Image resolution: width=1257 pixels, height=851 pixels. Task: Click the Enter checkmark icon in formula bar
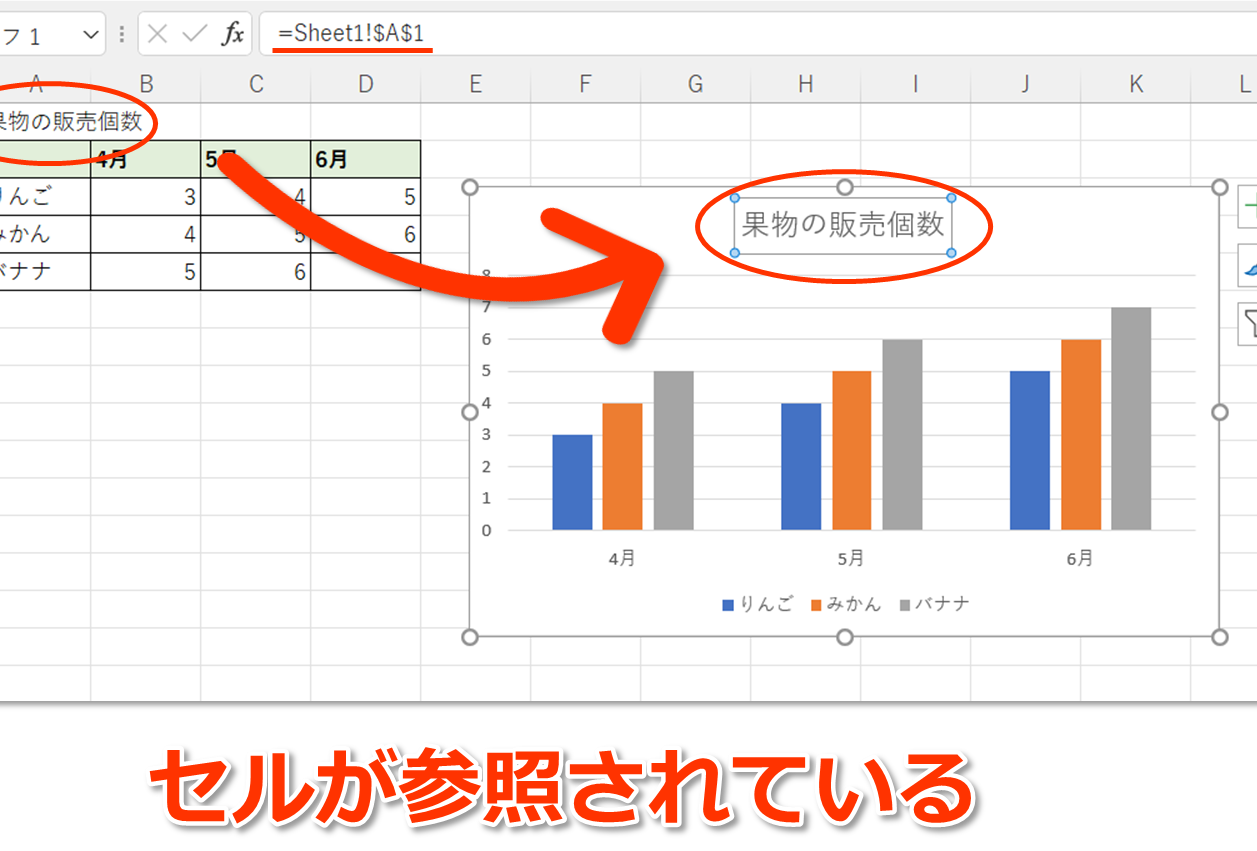(x=194, y=35)
